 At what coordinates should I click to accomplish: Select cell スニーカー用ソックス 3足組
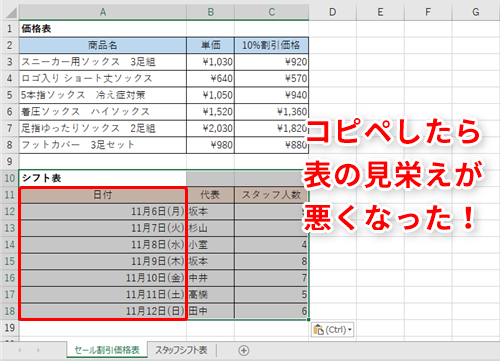(103, 62)
